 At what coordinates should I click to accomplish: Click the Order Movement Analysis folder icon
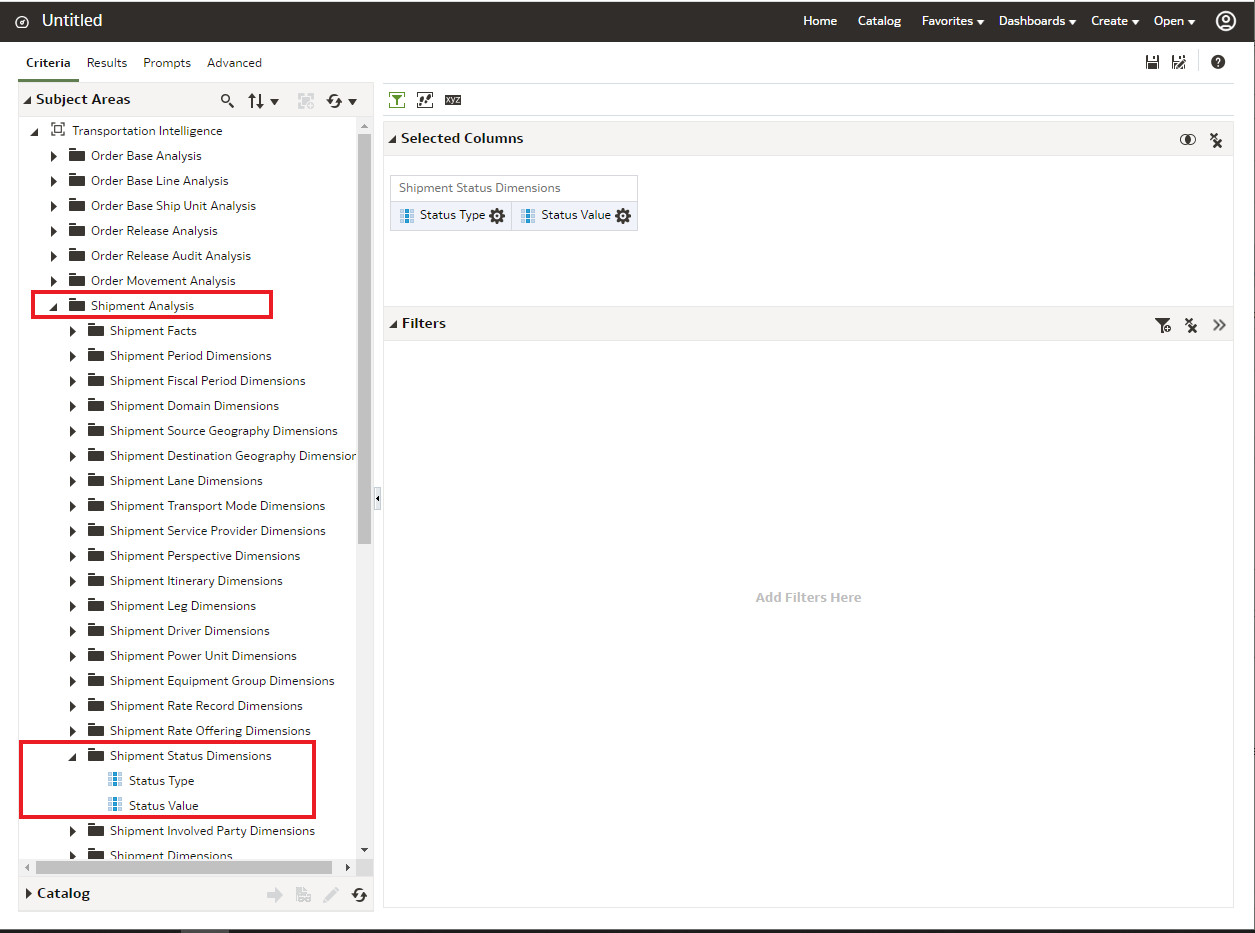77,280
